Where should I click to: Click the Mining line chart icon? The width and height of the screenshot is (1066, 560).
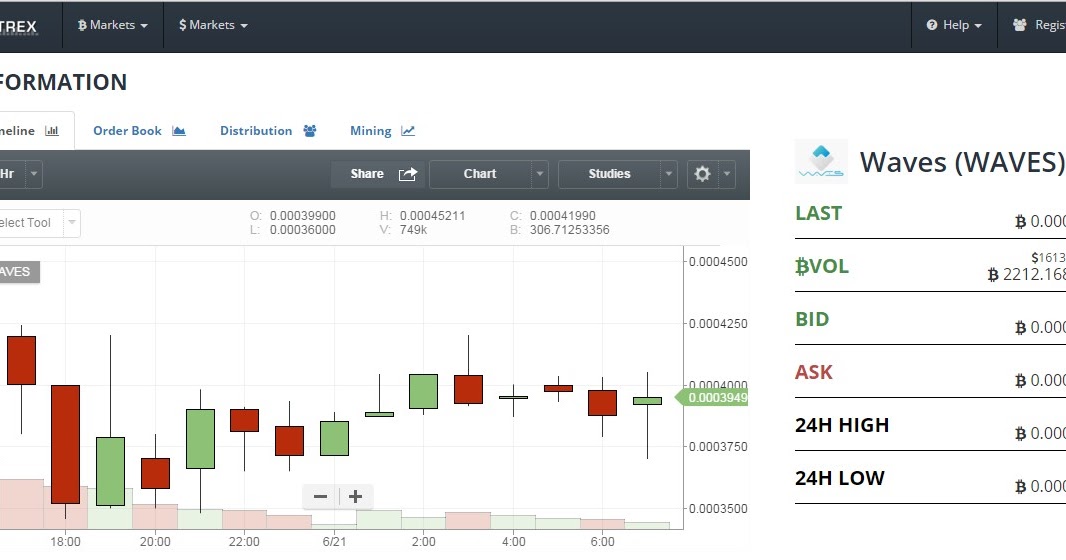coord(408,130)
